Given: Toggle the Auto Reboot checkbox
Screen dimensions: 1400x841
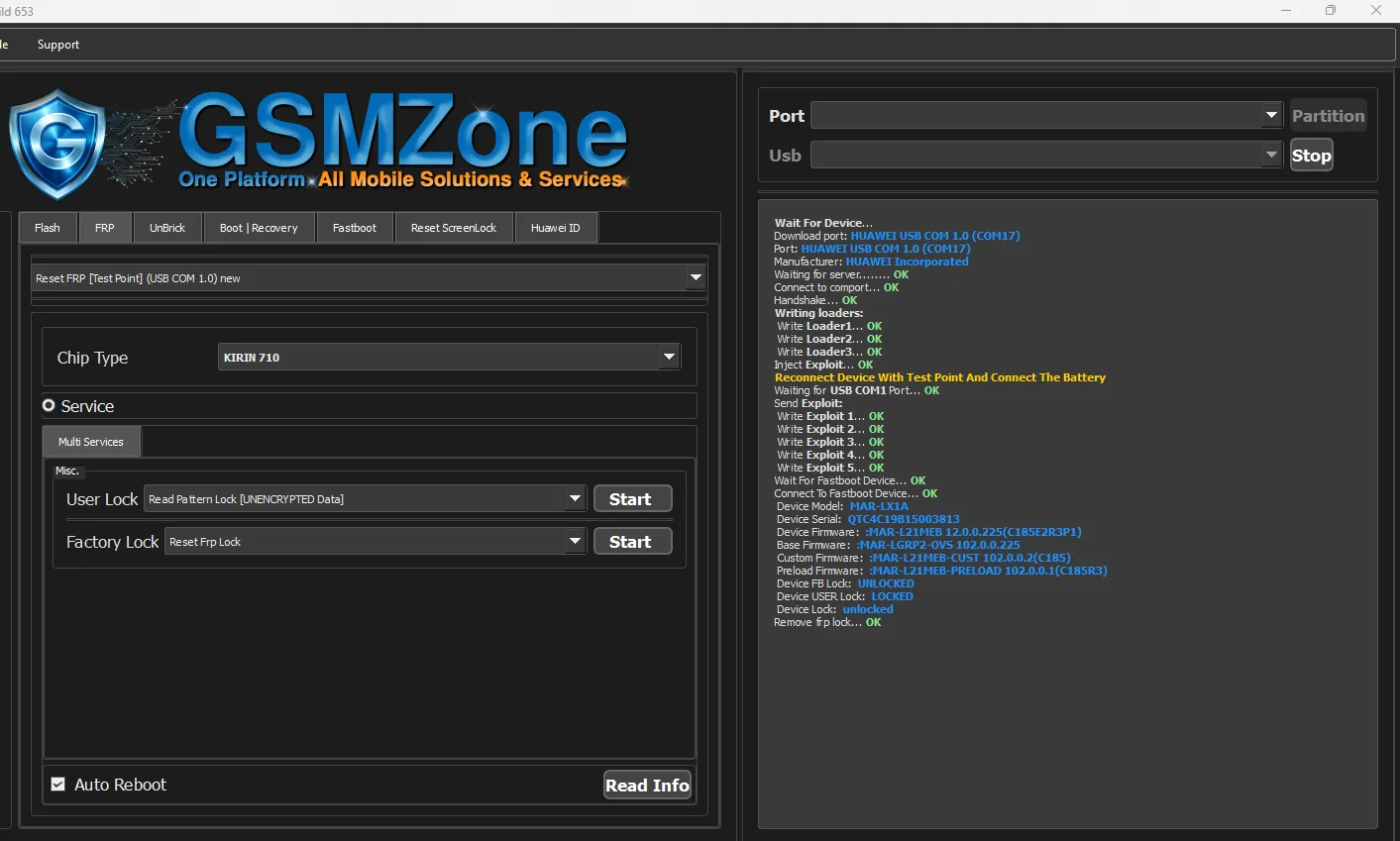Looking at the screenshot, I should (x=58, y=785).
